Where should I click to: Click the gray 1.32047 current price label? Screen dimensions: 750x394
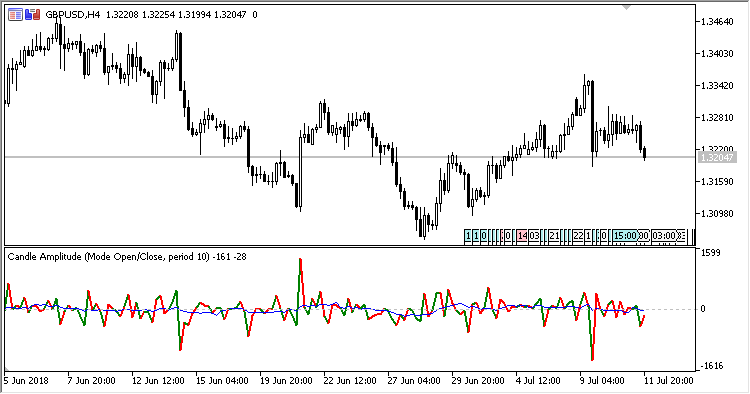[717, 157]
